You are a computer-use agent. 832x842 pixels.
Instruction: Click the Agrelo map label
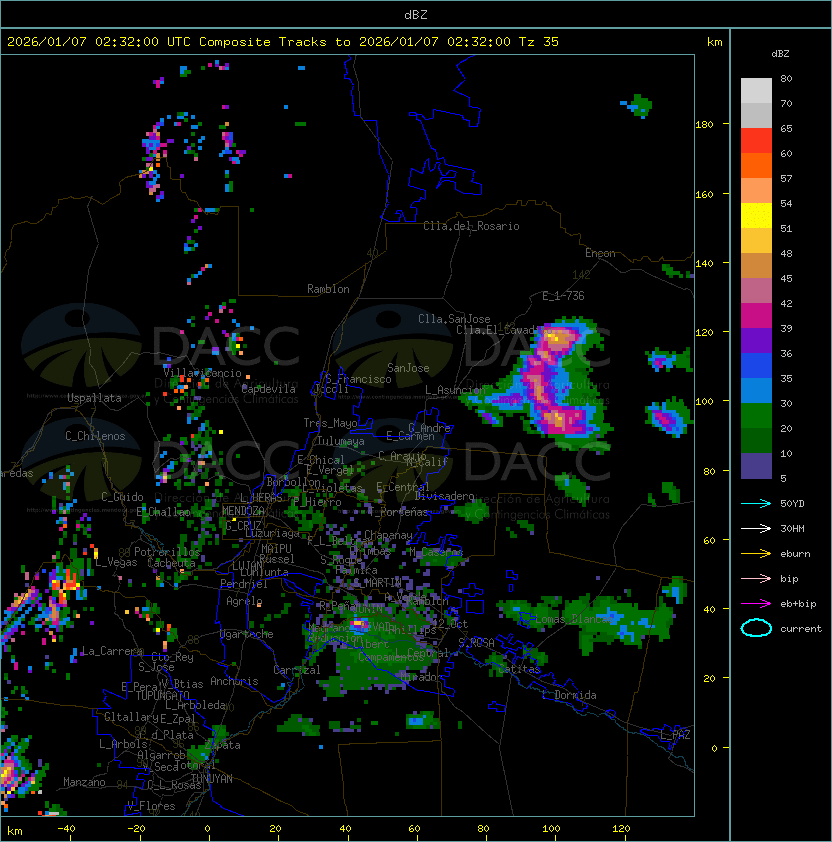[x=244, y=601]
